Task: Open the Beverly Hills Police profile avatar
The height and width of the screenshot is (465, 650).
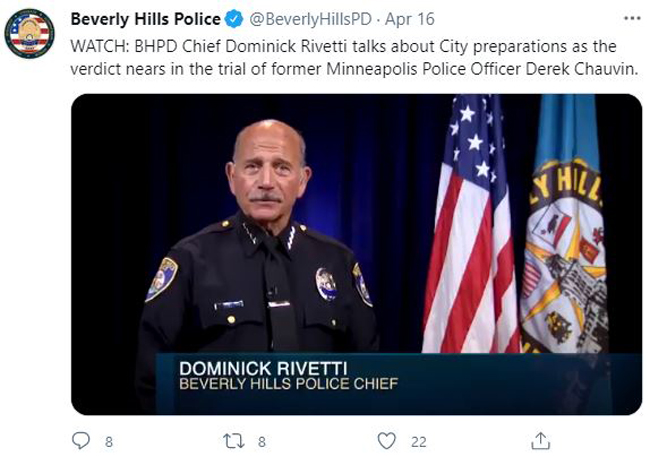Action: pyautogui.click(x=29, y=33)
